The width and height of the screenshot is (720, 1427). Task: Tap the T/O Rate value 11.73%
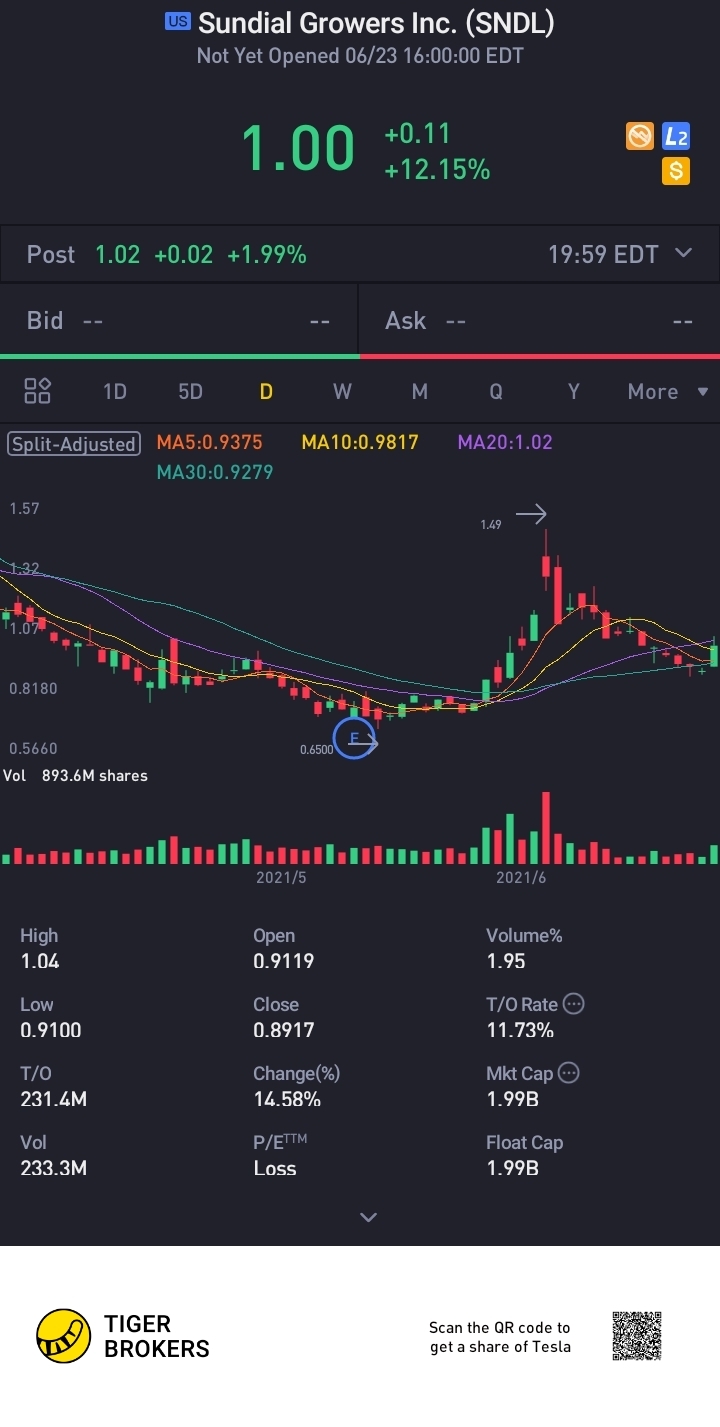pyautogui.click(x=520, y=1030)
